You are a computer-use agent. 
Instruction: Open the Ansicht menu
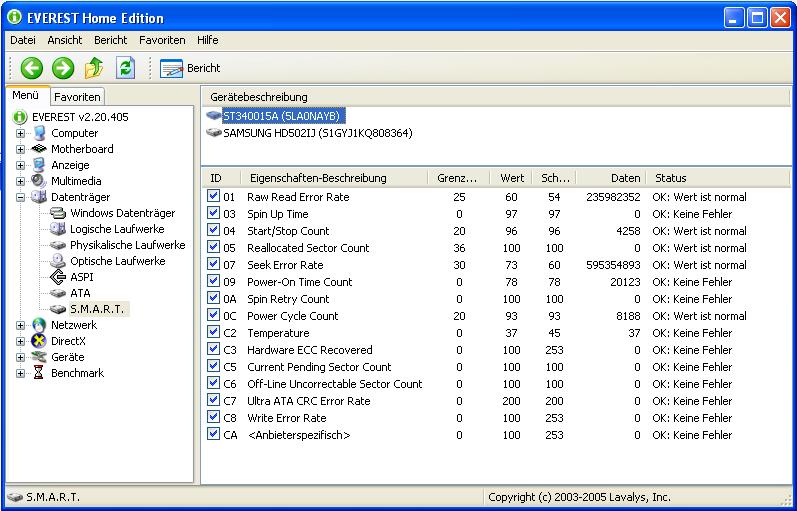click(x=65, y=40)
